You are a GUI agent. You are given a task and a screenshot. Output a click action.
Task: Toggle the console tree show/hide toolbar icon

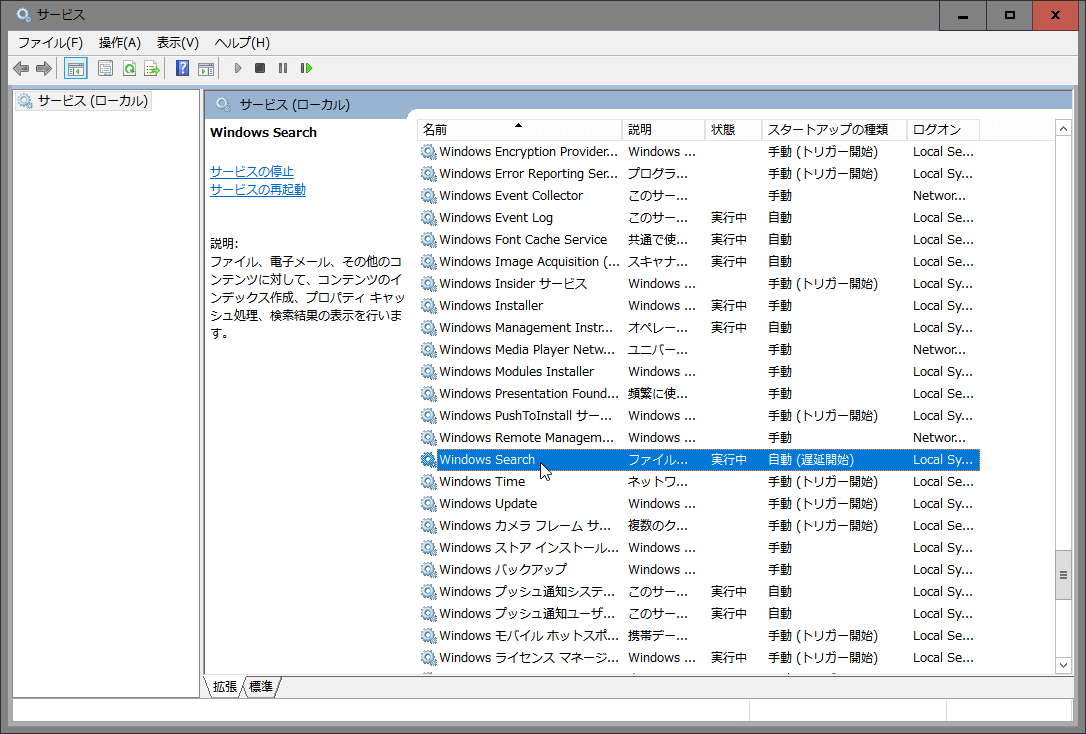tap(75, 68)
